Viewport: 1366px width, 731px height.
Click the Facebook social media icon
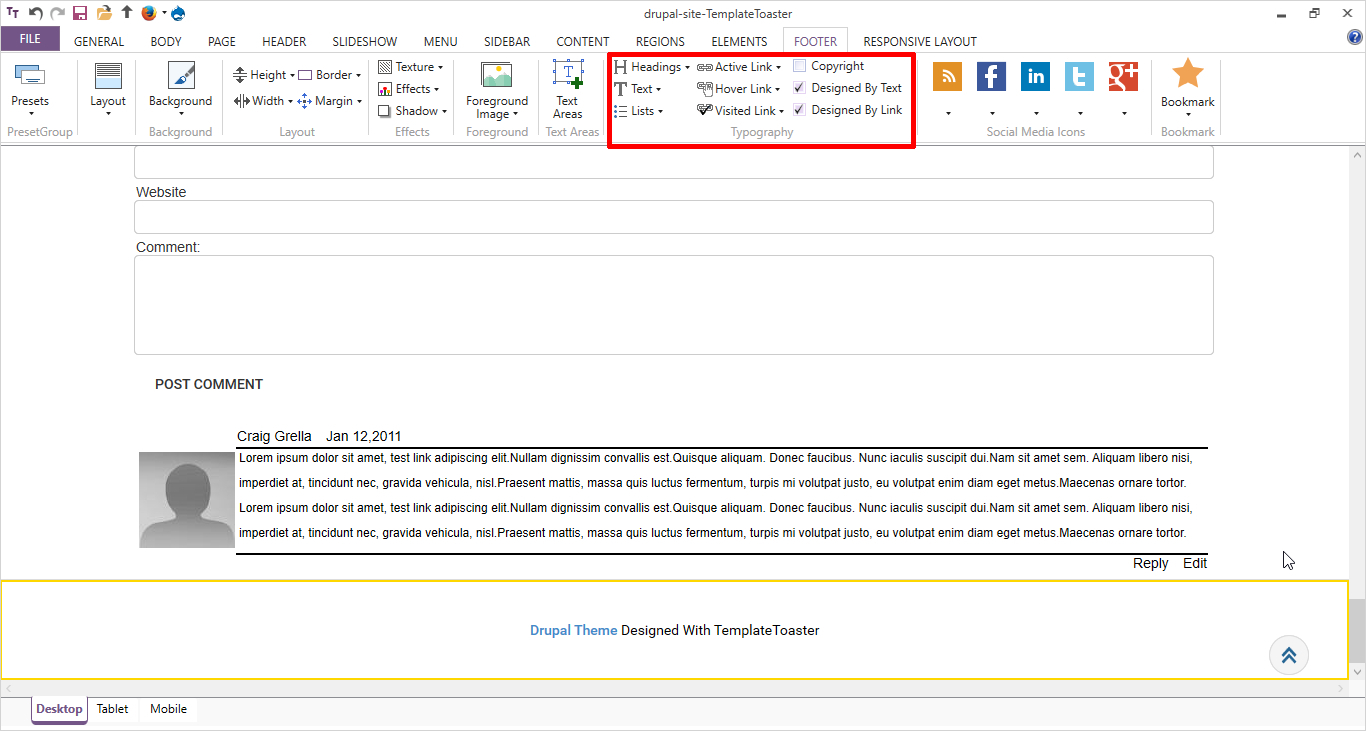click(x=991, y=77)
